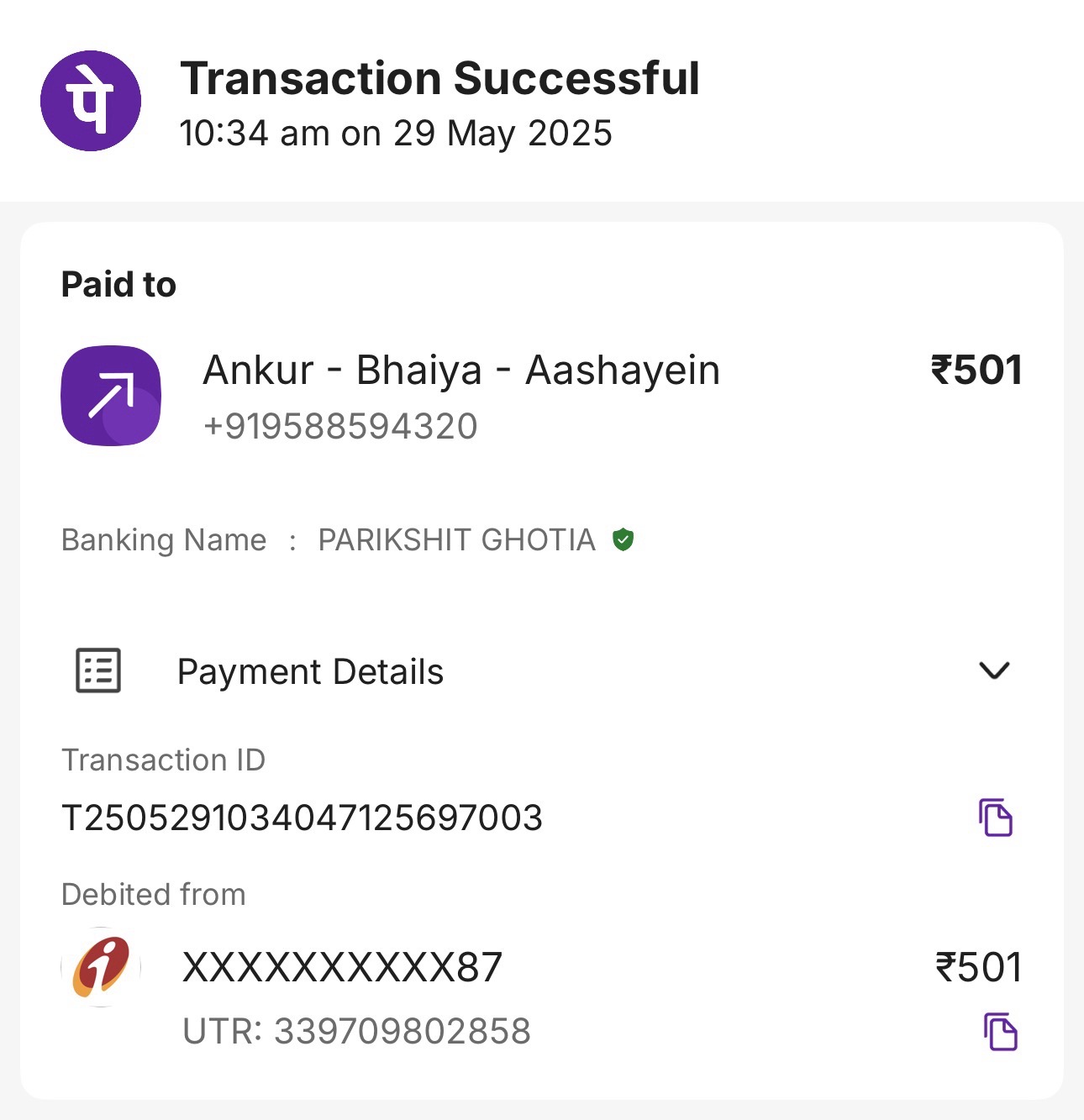
Task: Copy the Transaction ID
Action: coord(996,818)
